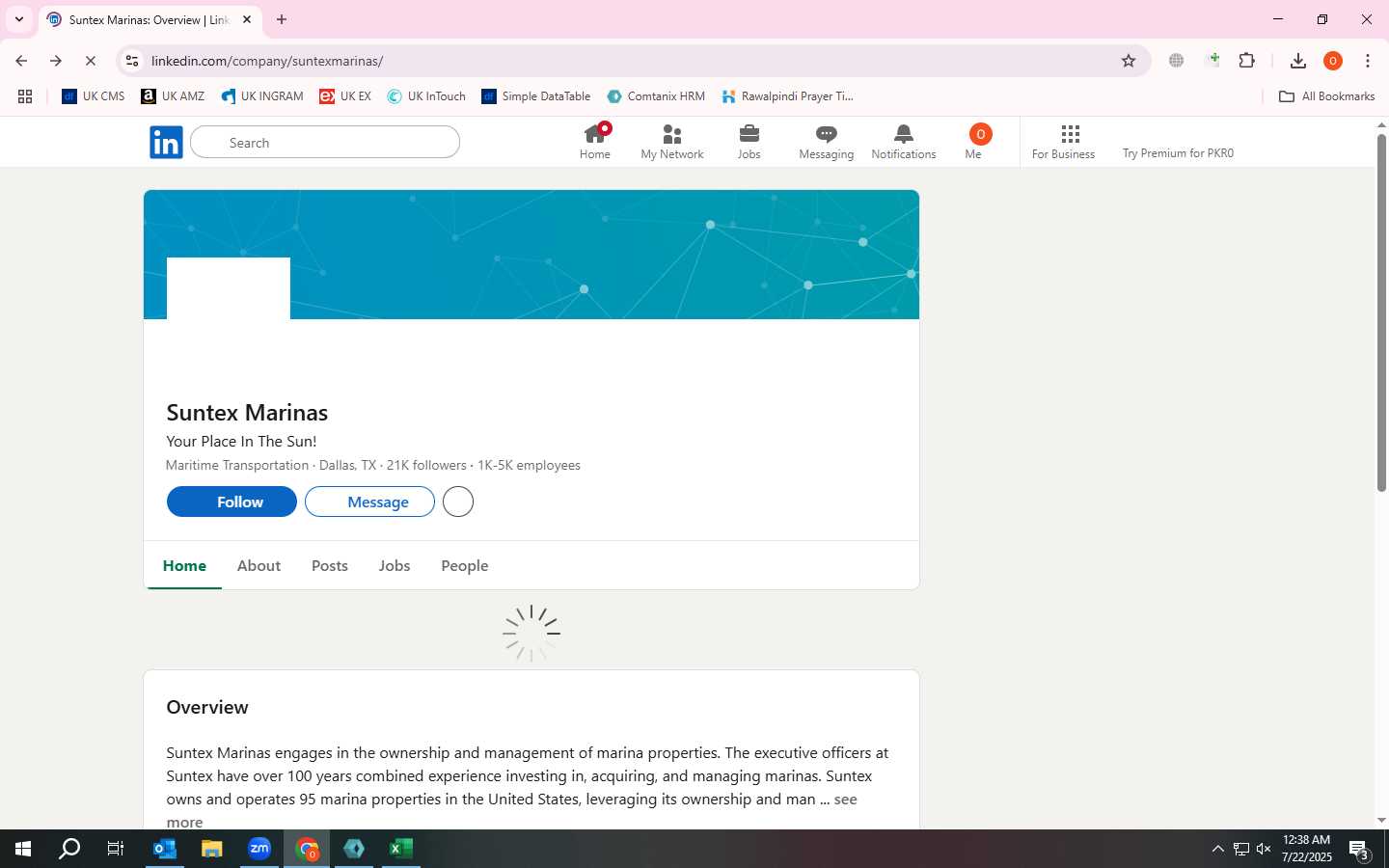Click the 1K-5K employees link
Image resolution: width=1389 pixels, height=868 pixels.
[529, 465]
